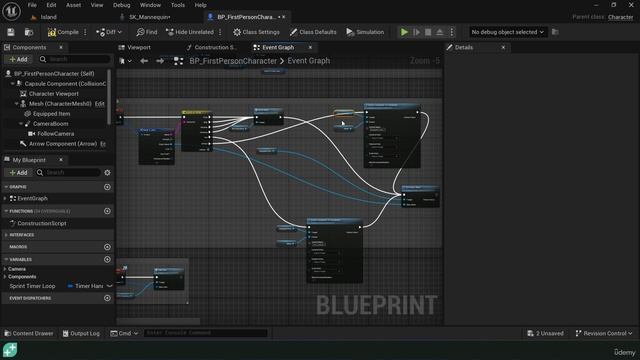Click the Eject from player icon
This screenshot has width=640, height=360.
(440, 32)
